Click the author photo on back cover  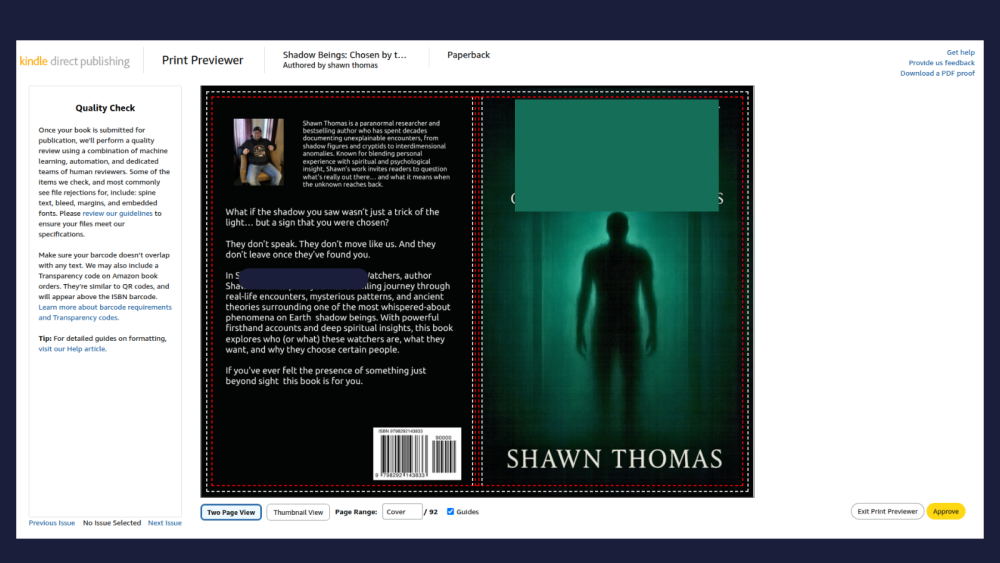coord(259,151)
